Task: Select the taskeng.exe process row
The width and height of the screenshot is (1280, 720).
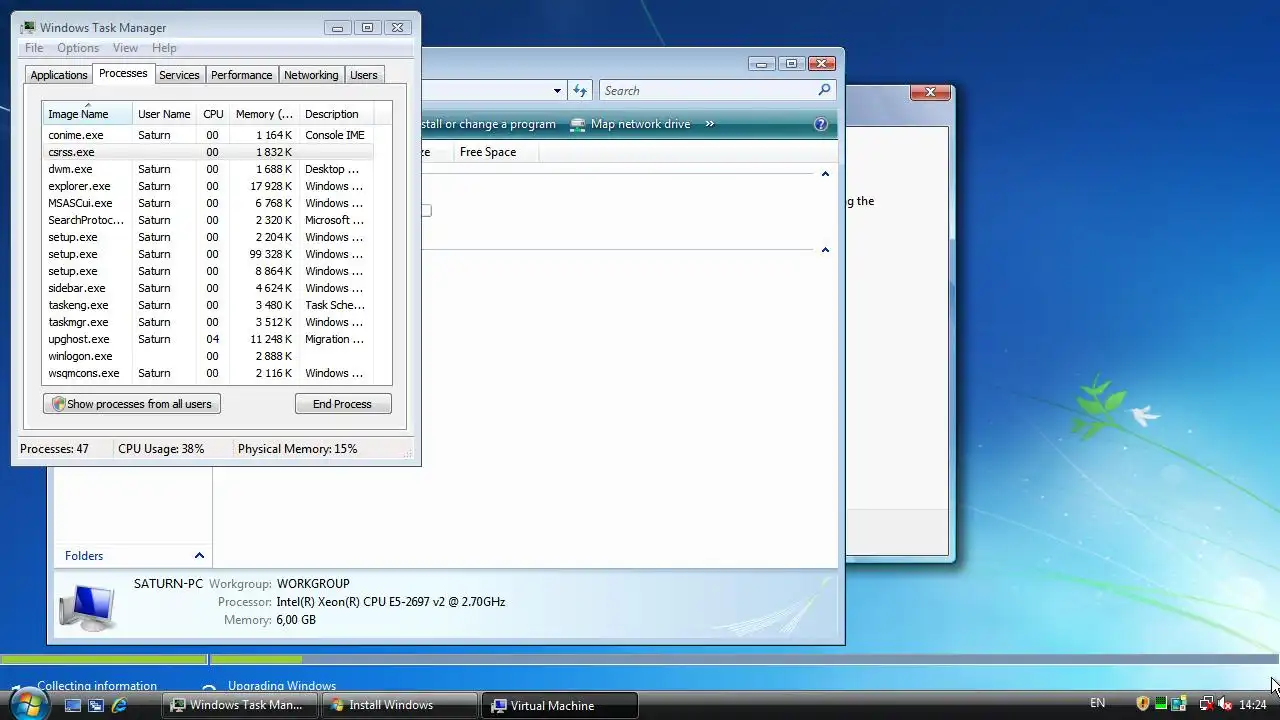Action: pyautogui.click(x=208, y=305)
